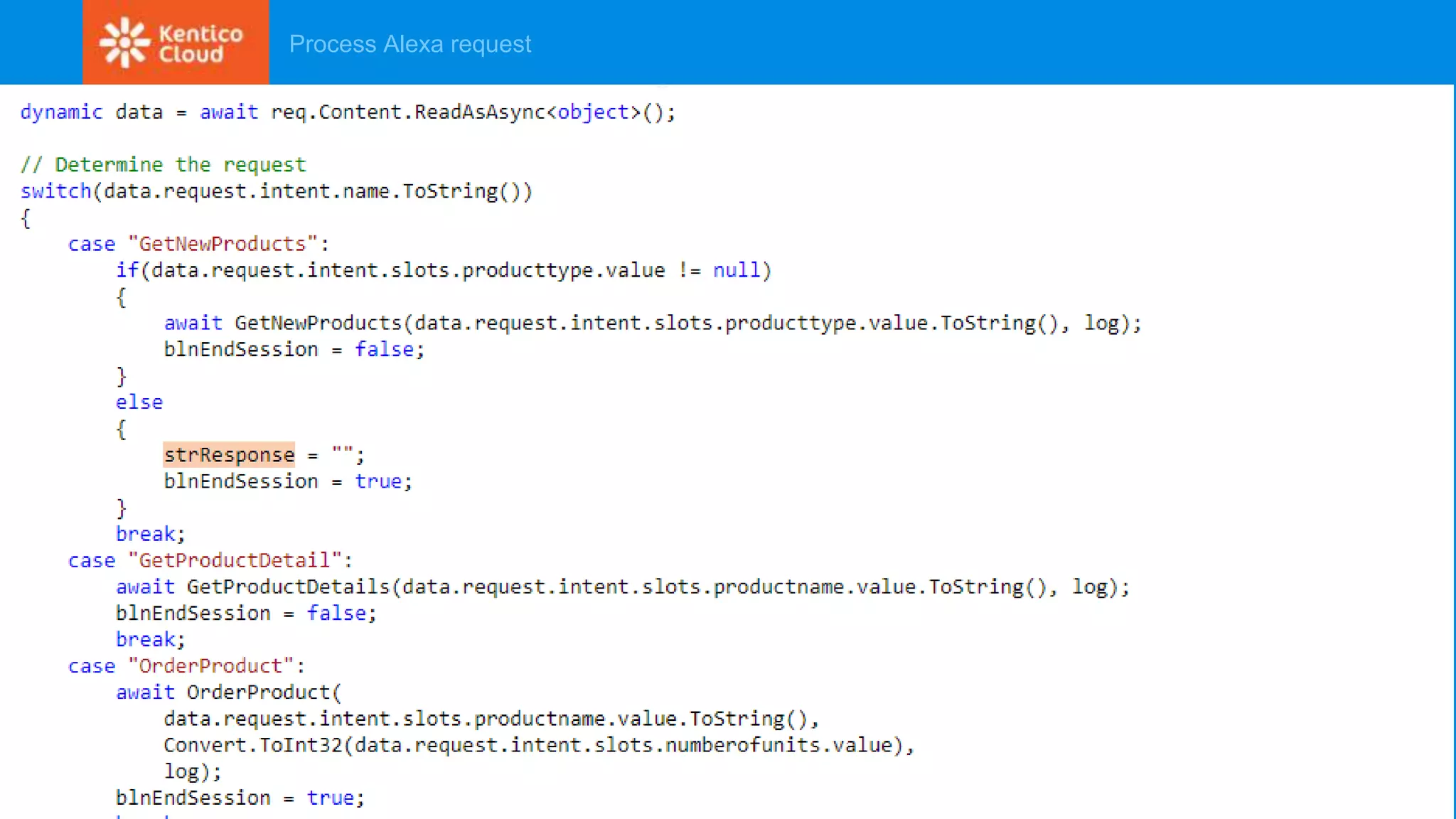Click the comment "// Determine the request"
Image resolution: width=1456 pixels, height=819 pixels.
[163, 164]
